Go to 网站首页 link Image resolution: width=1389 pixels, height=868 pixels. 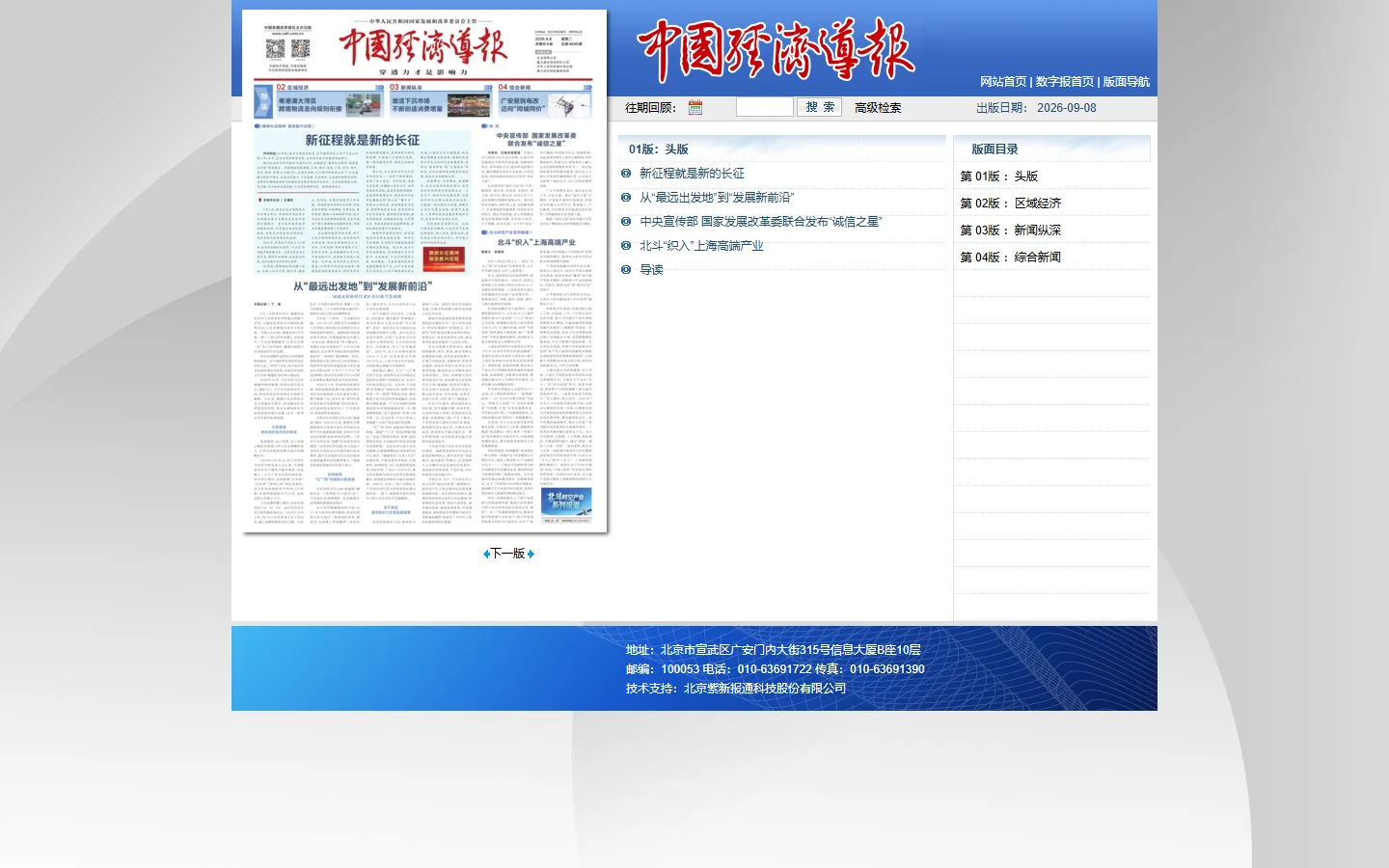(x=1003, y=82)
